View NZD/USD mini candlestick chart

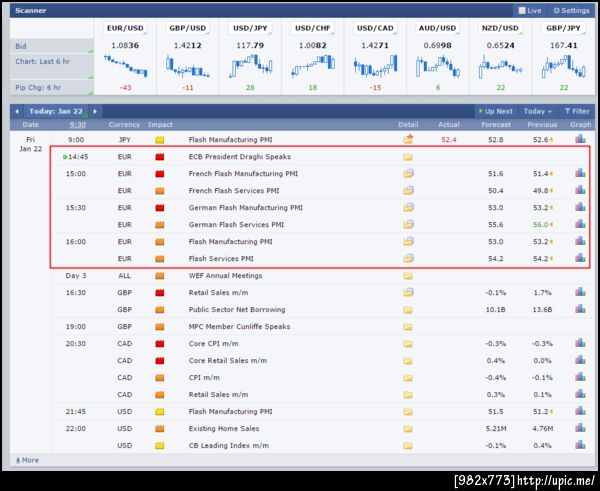point(501,66)
